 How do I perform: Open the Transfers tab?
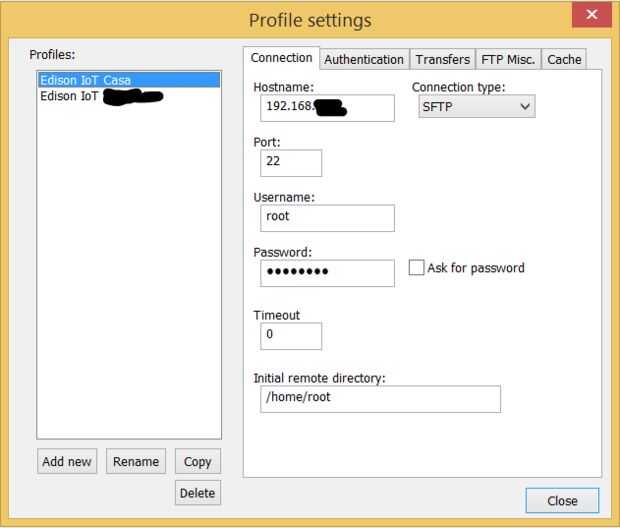tap(442, 59)
